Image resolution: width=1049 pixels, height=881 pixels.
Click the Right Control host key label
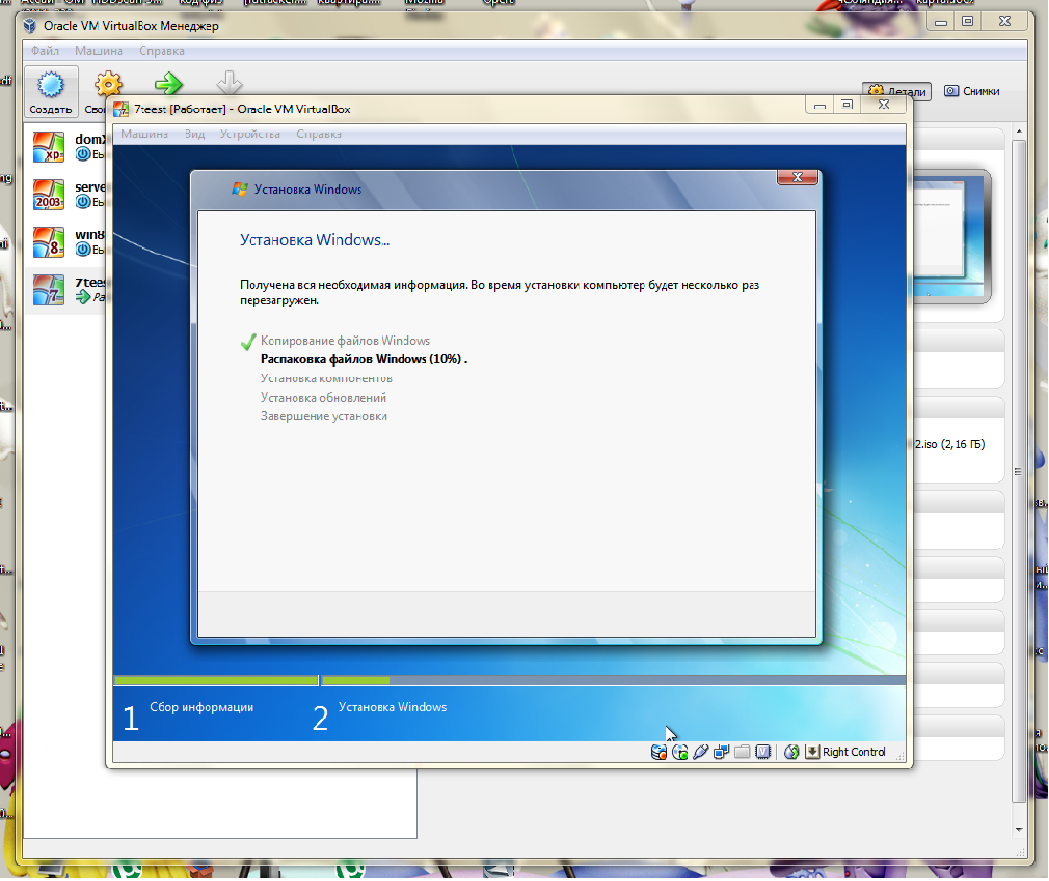pyautogui.click(x=854, y=752)
